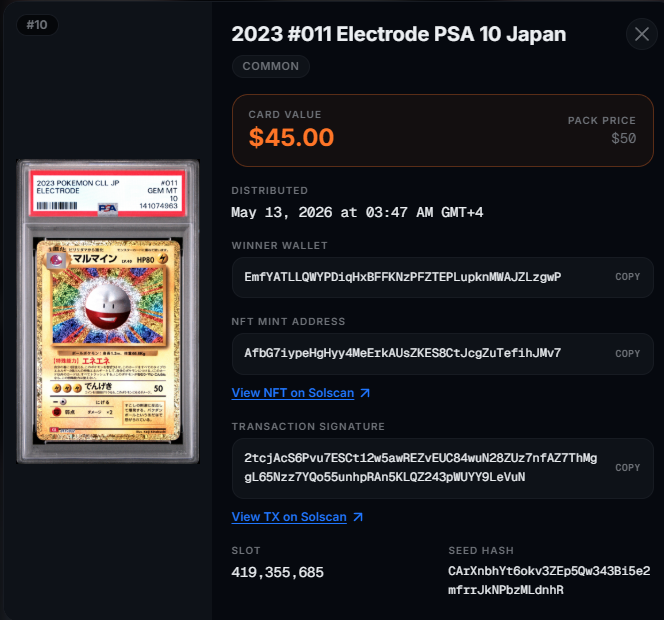
Task: Copy the winner wallet address
Action: pos(627,277)
